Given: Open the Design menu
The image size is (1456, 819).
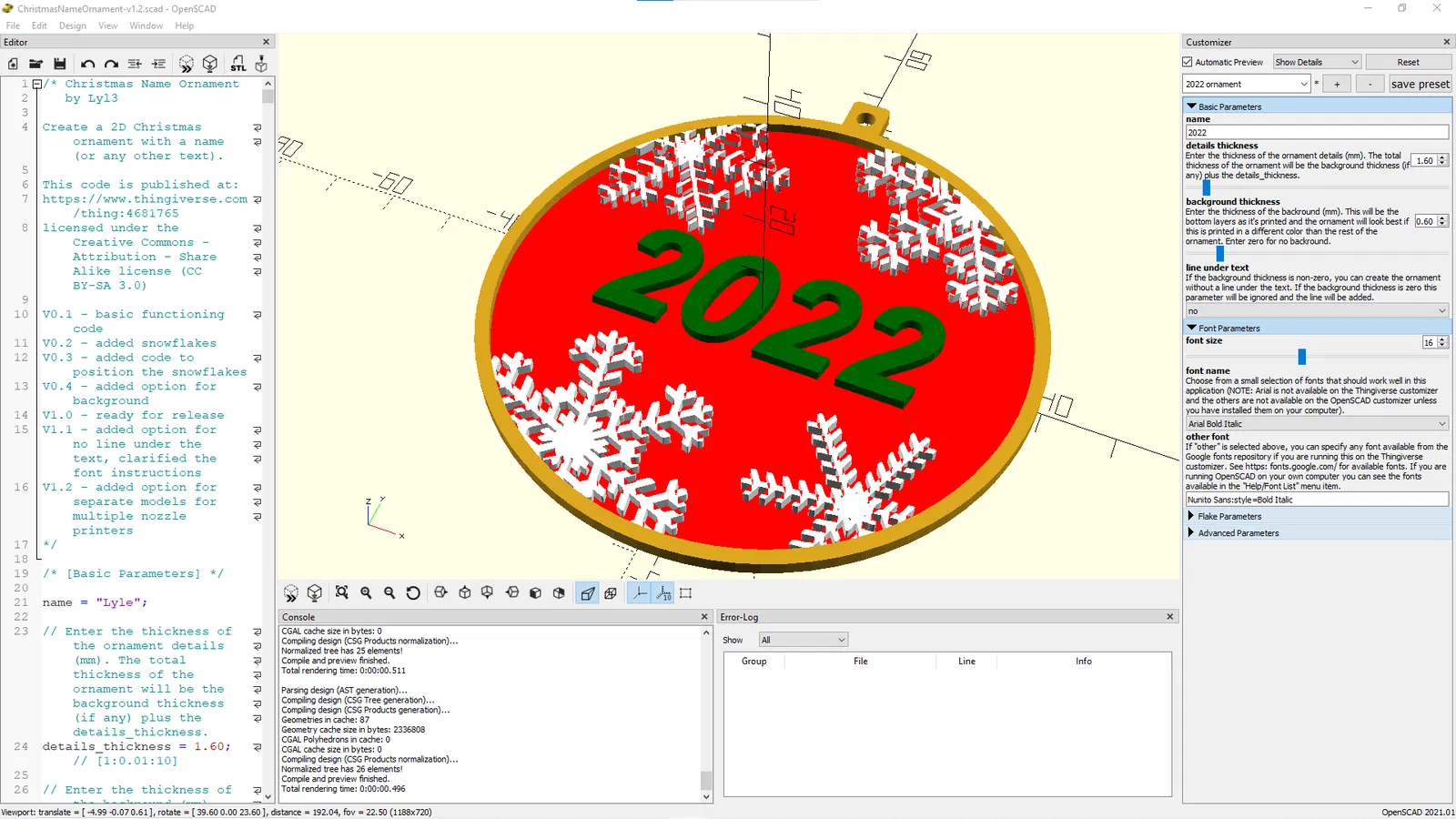Looking at the screenshot, I should [x=73, y=25].
